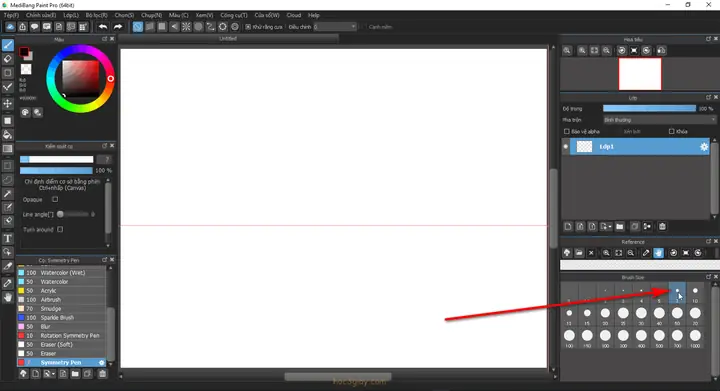Image resolution: width=720 pixels, height=391 pixels.
Task: Delete layer with trash icon
Action: 662,227
